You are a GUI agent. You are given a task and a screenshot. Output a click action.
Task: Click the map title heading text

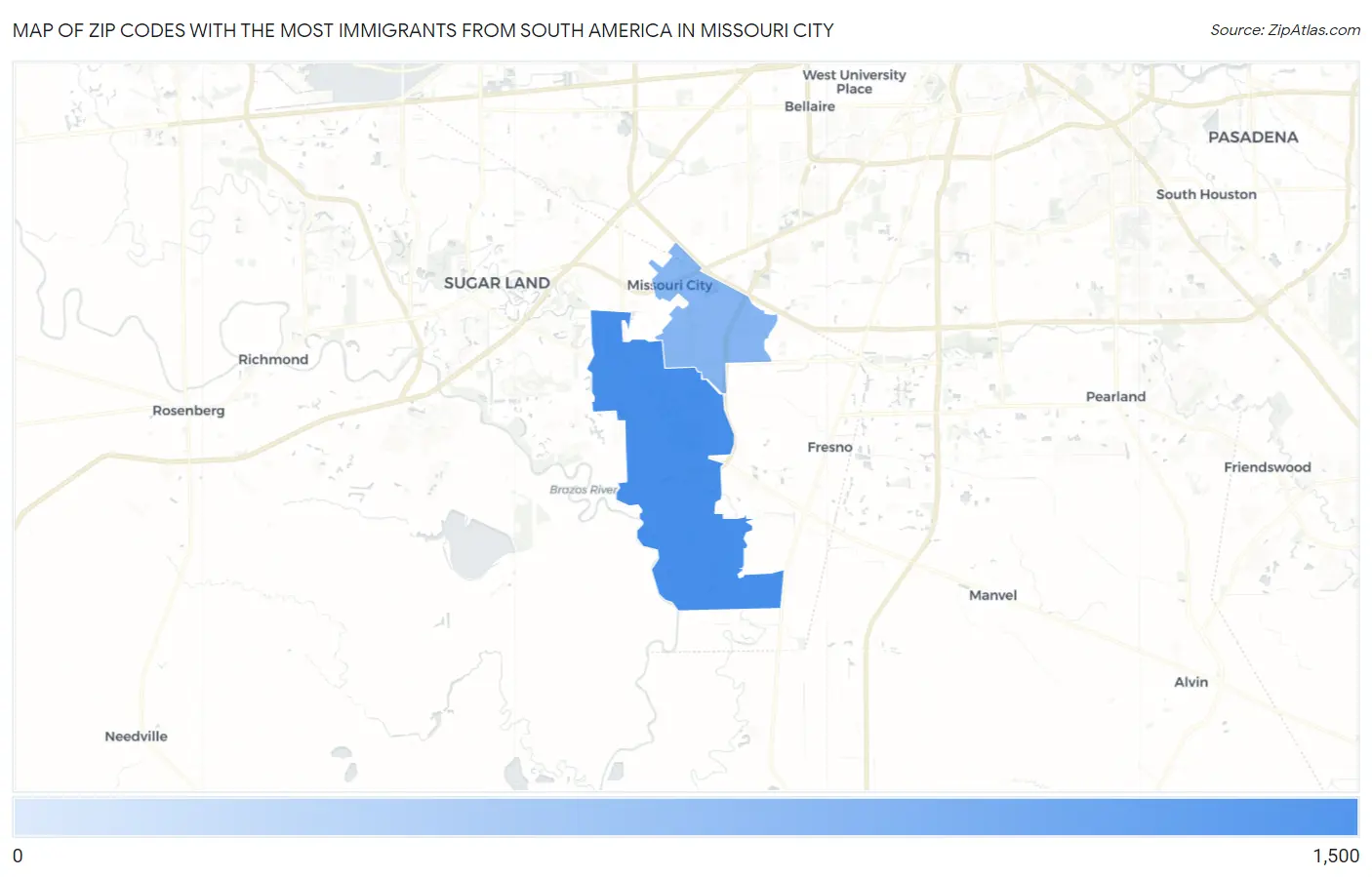[x=423, y=30]
